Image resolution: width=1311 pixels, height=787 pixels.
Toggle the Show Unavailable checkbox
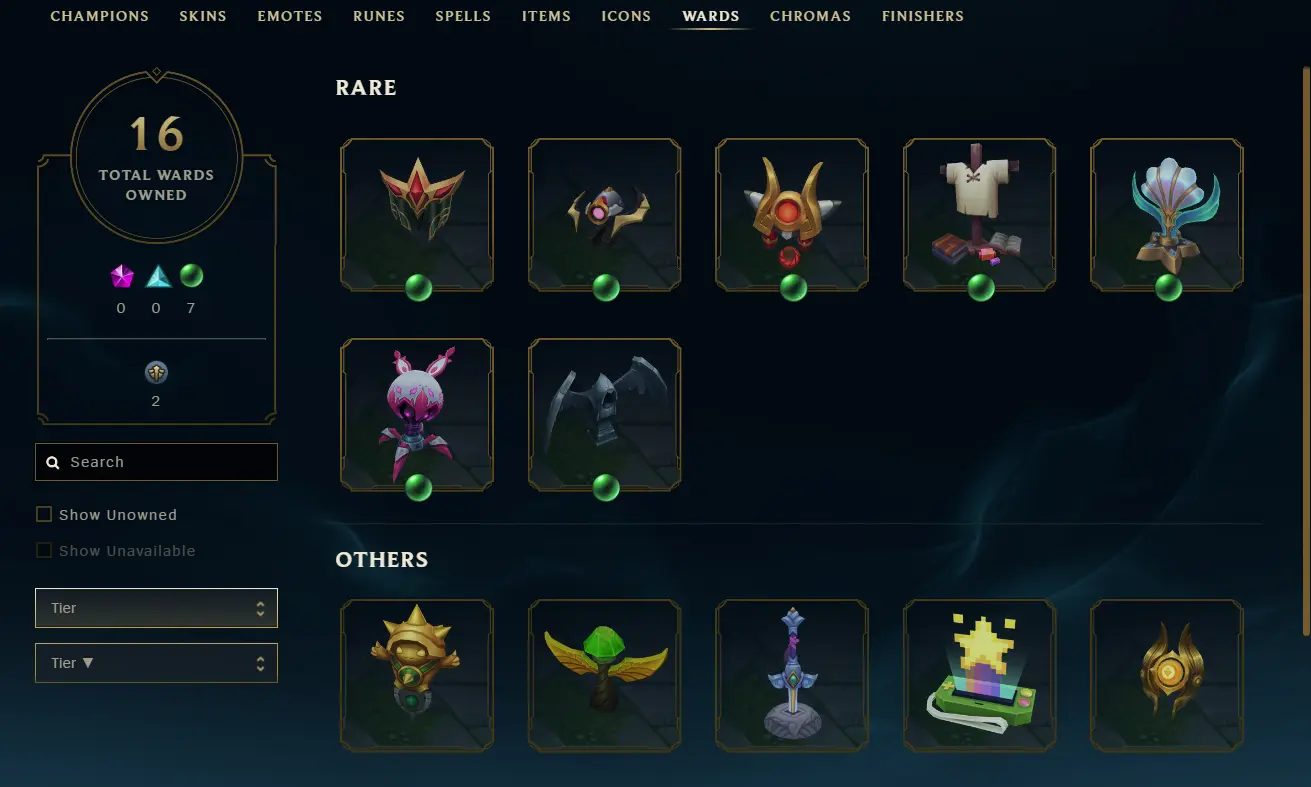(44, 550)
